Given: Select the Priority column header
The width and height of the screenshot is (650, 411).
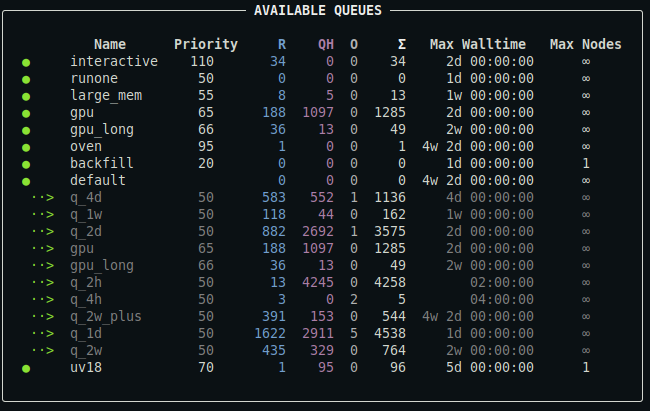Looking at the screenshot, I should pos(206,44).
